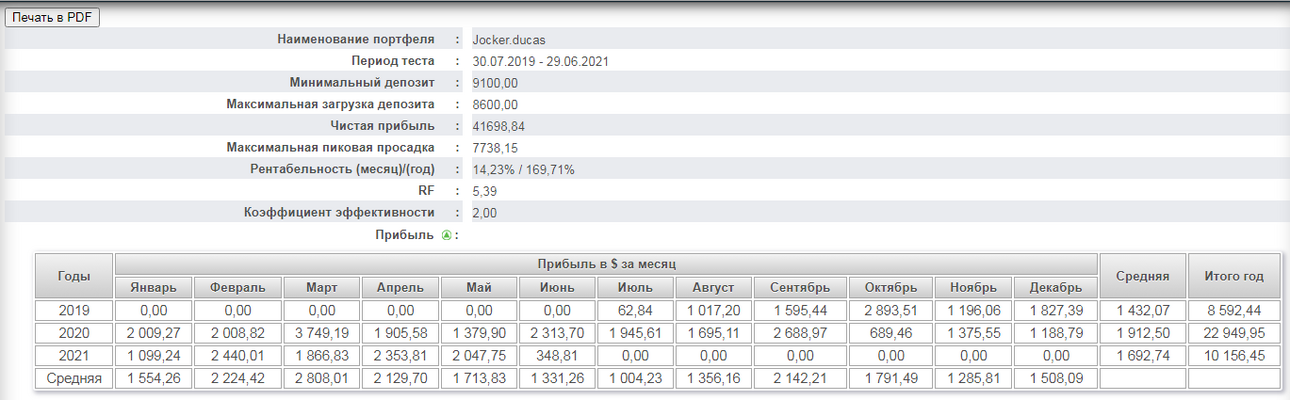Click the 'Май' column header

pos(479,288)
